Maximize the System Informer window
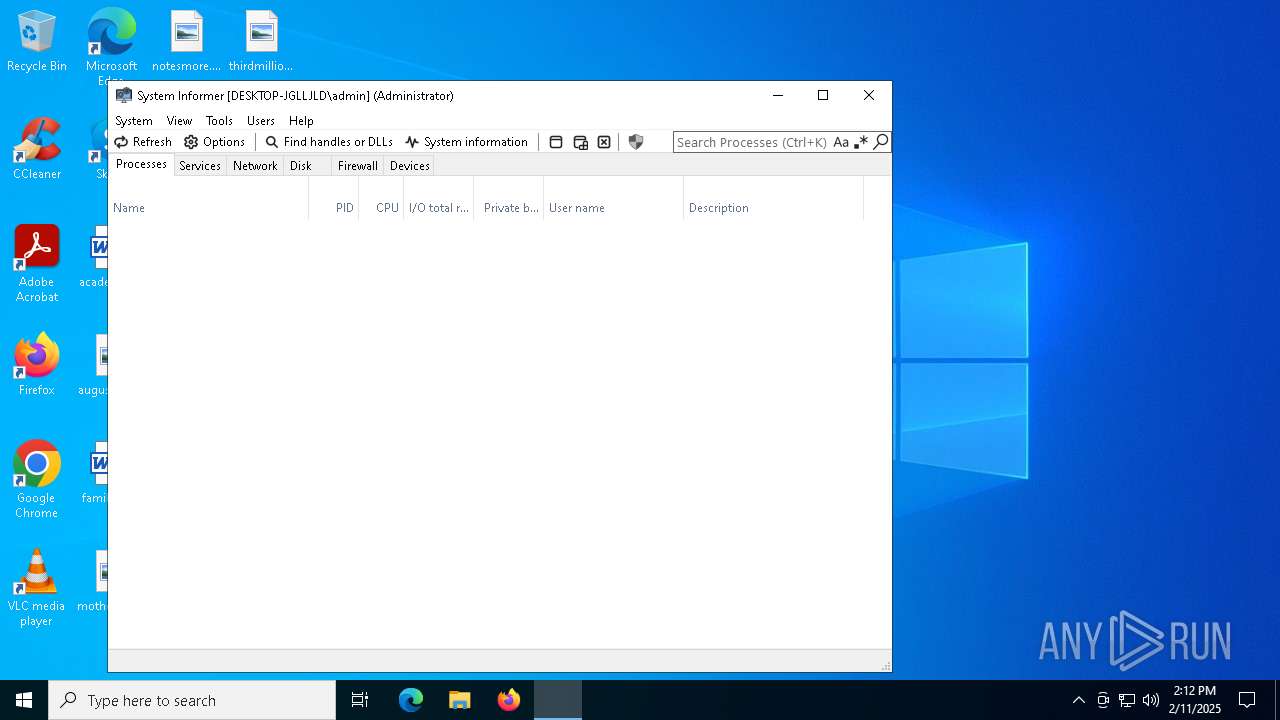This screenshot has width=1280, height=720. 823,96
